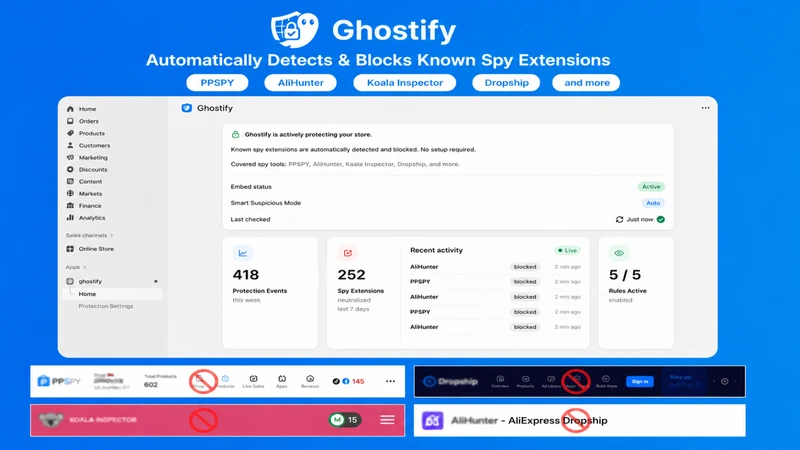Click the 252 Spy Extensions value
The height and width of the screenshot is (450, 800).
point(351,275)
